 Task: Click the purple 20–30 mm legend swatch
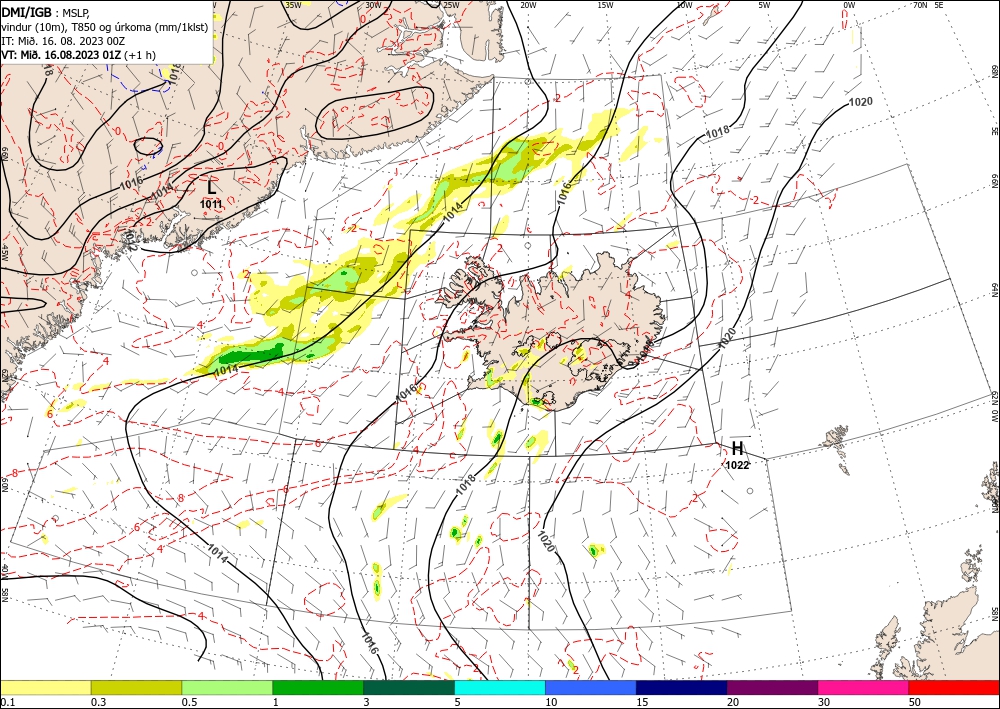coord(772,687)
